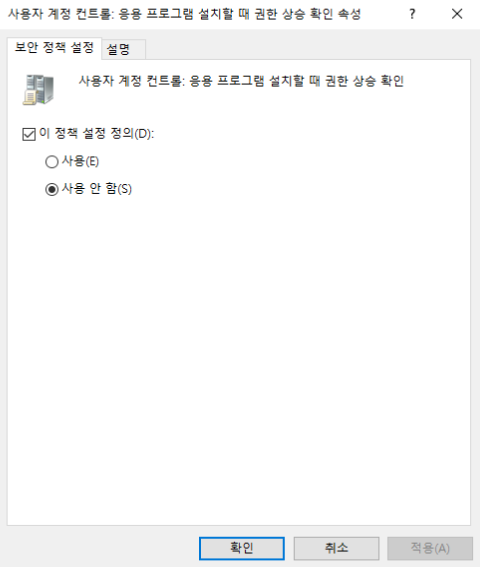Click the 사용(E) option label text
This screenshot has width=480, height=567.
pyautogui.click(x=80, y=161)
